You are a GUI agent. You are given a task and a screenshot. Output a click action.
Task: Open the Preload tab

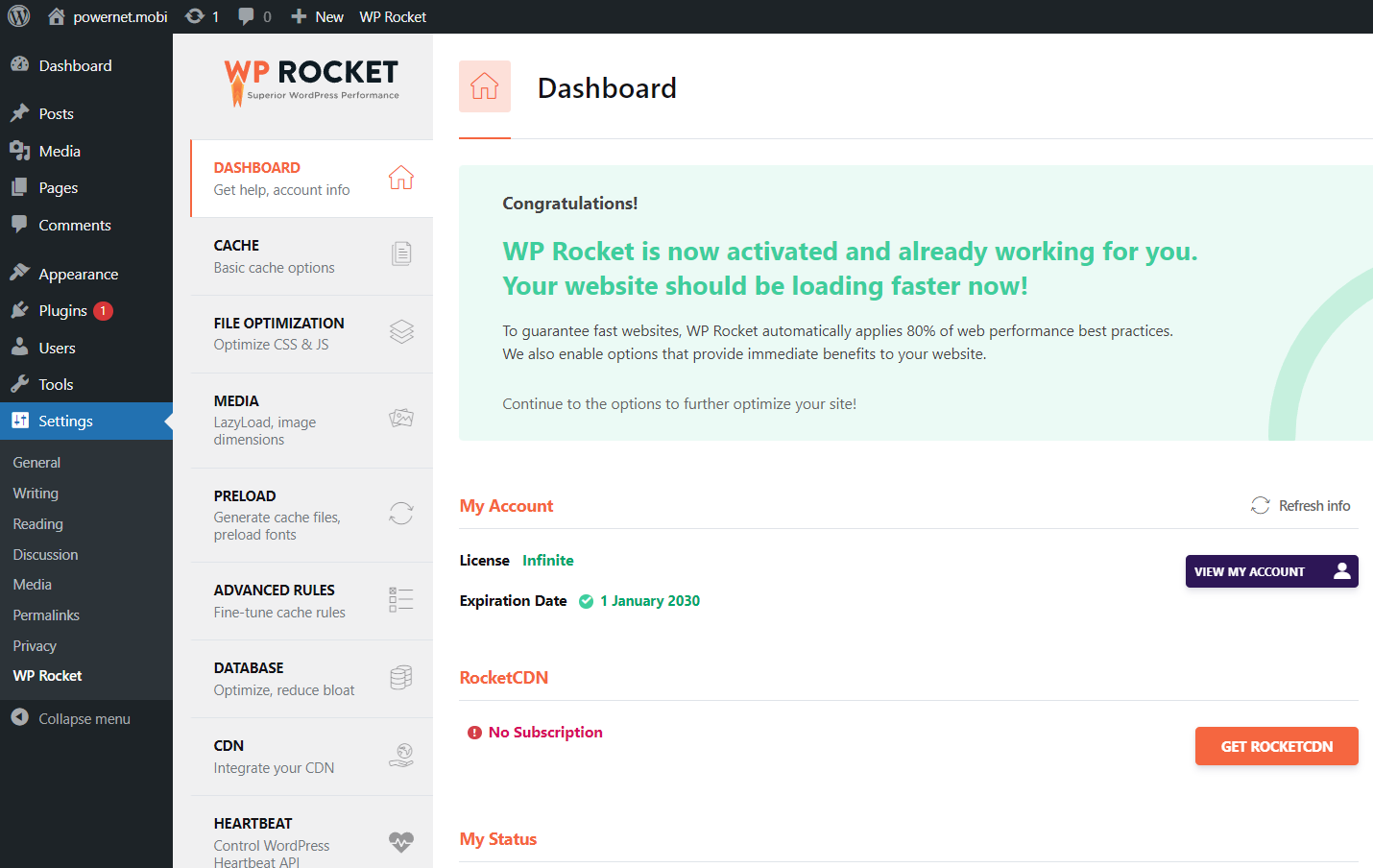(312, 516)
